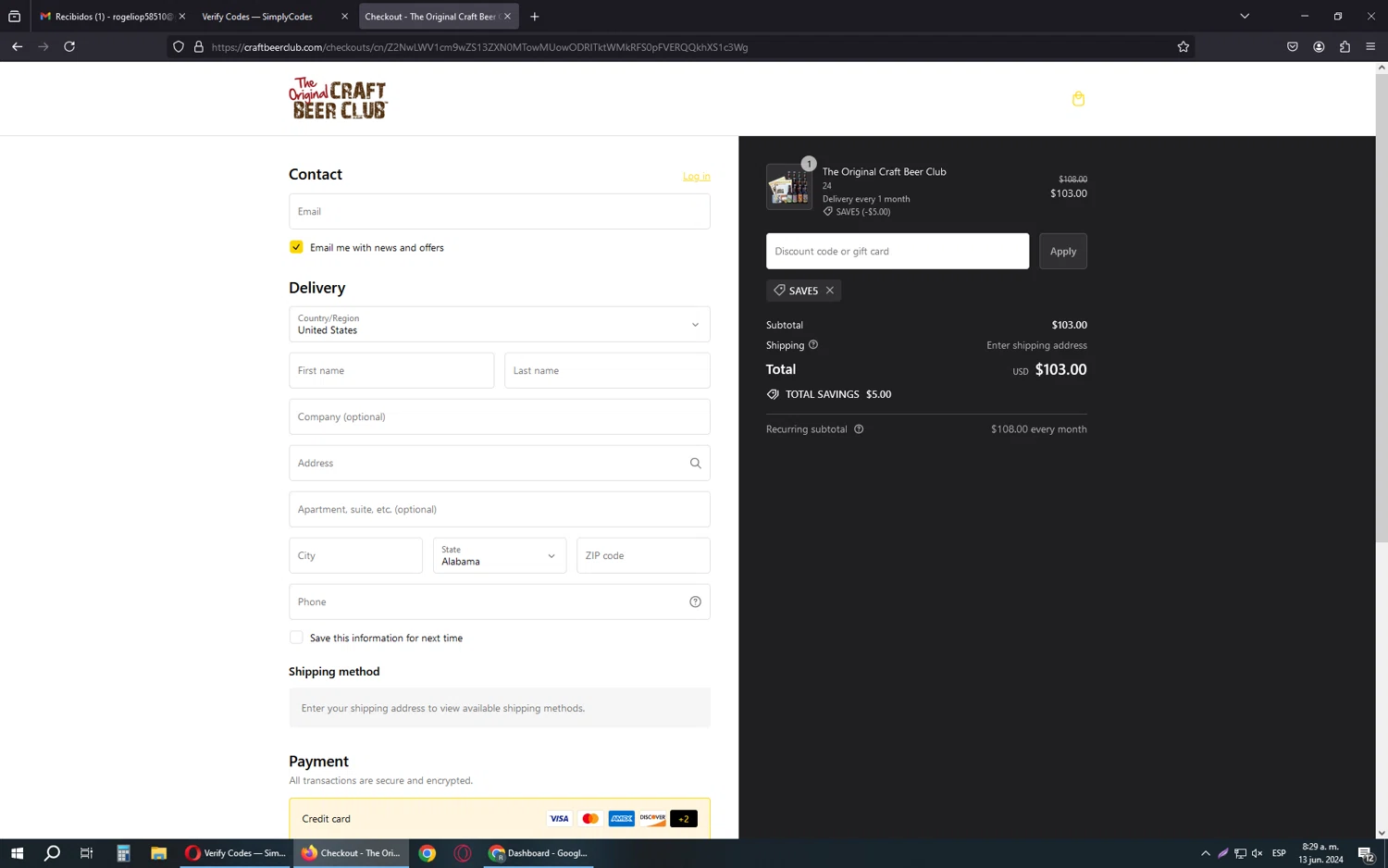Open the Pocket save icon
Screen dimensions: 1388x868
[x=1293, y=47]
